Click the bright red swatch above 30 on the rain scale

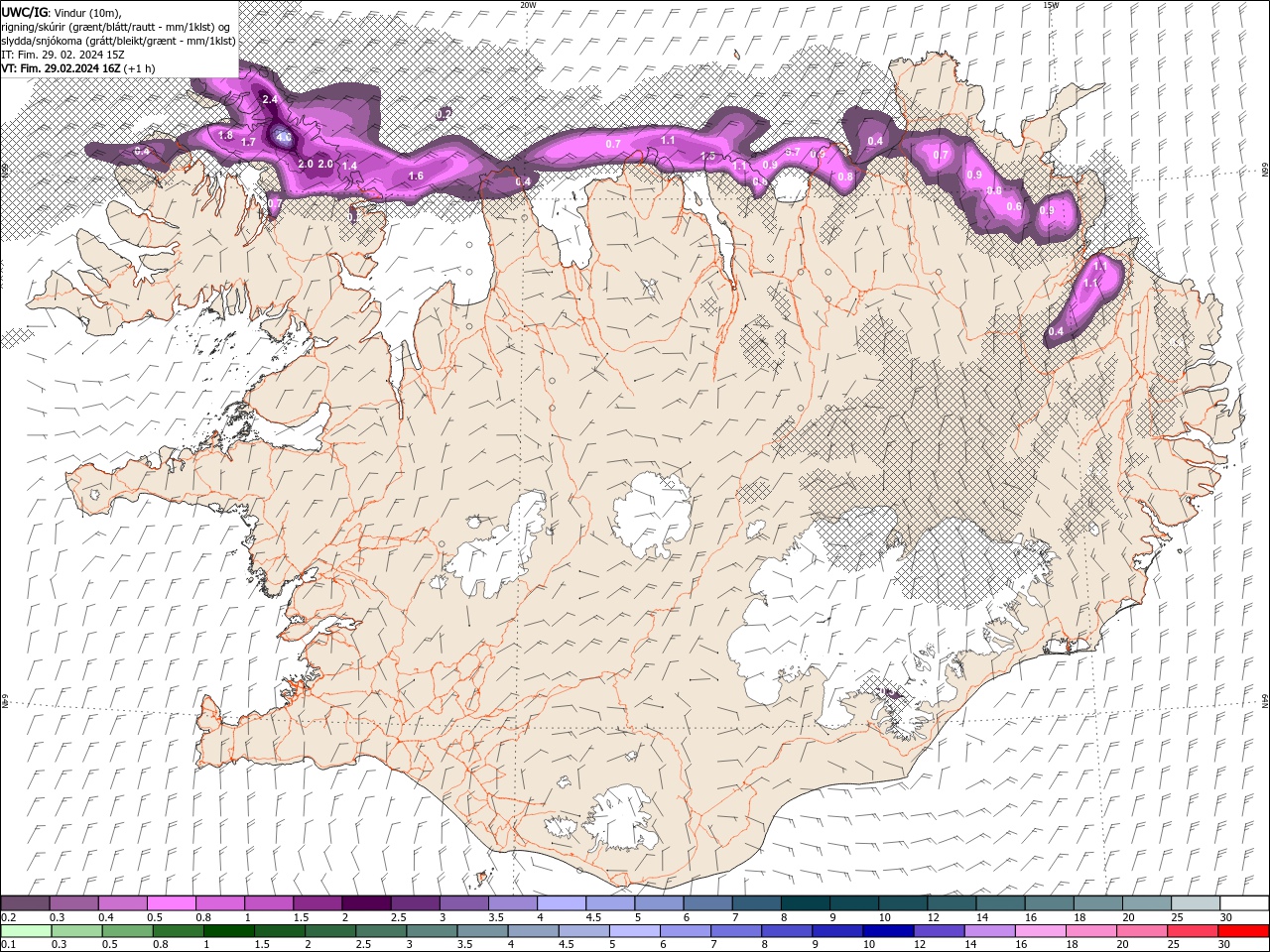(1243, 931)
